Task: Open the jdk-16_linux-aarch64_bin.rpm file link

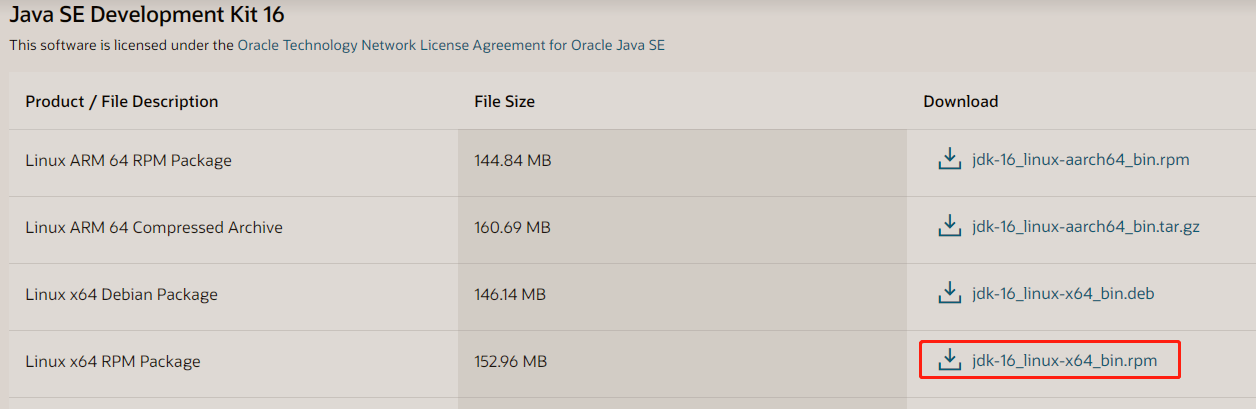Action: pos(1080,160)
